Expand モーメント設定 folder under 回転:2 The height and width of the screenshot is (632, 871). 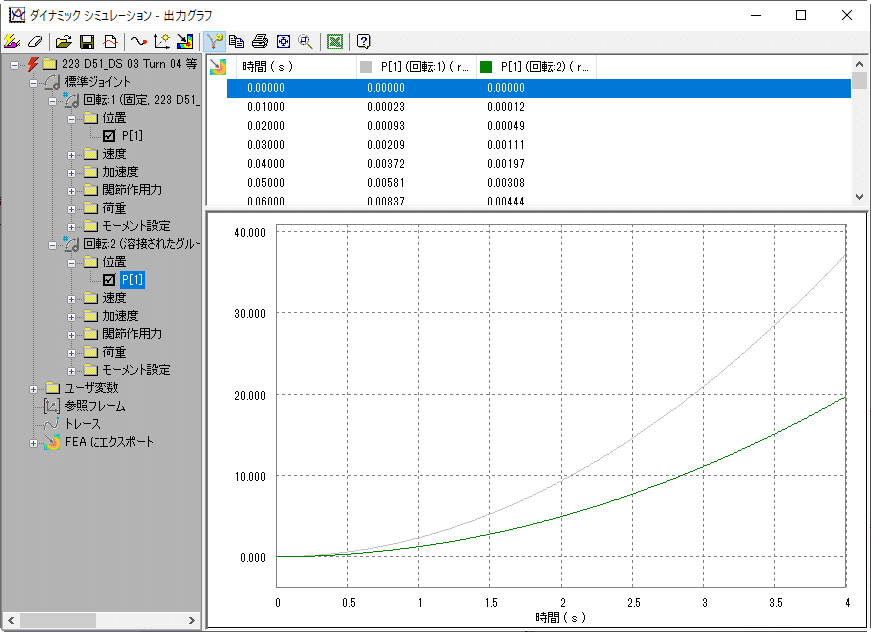[x=71, y=371]
